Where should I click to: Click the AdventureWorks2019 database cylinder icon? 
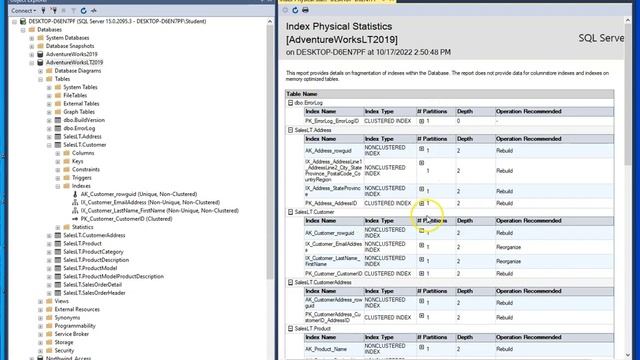(40, 54)
